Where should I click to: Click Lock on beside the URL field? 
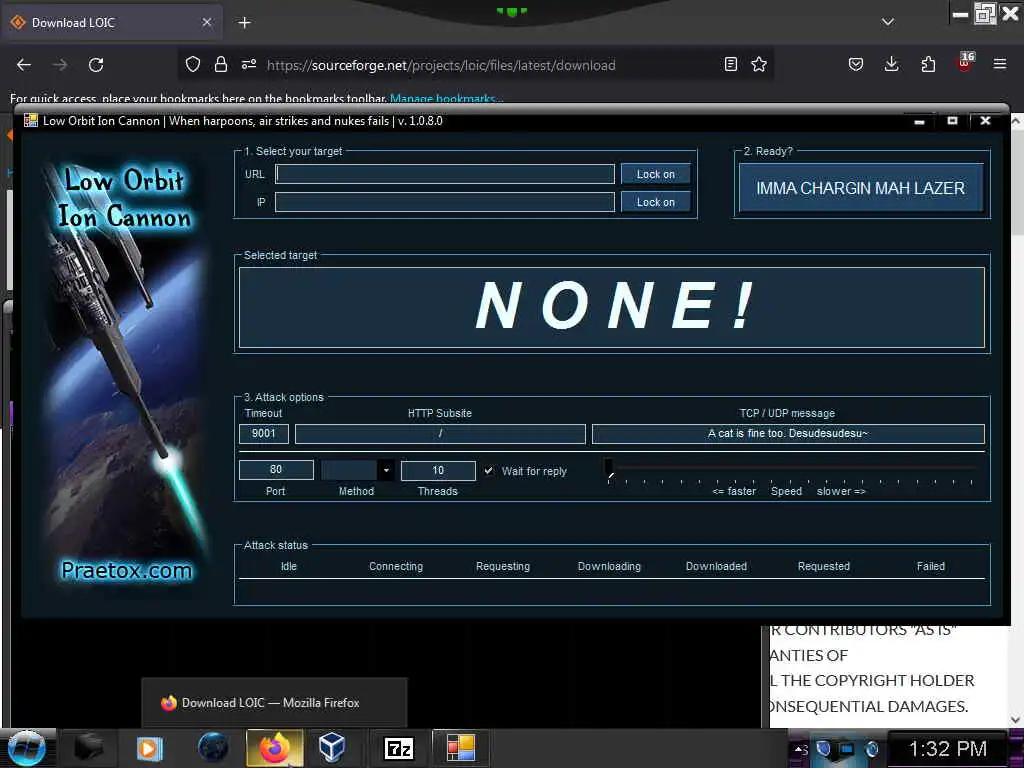[x=656, y=174]
